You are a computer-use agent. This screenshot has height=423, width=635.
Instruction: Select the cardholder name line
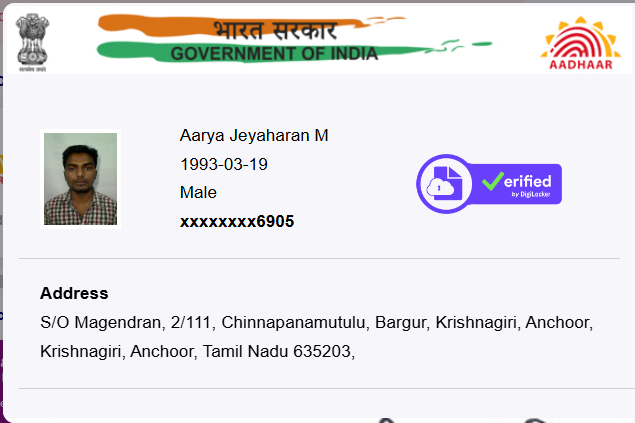point(254,135)
